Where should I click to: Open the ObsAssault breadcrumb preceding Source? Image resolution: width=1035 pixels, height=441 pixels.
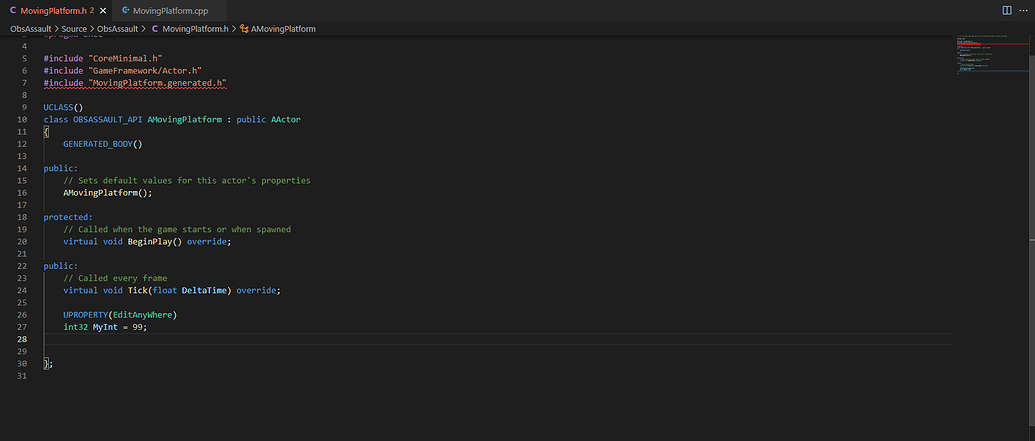[30, 29]
